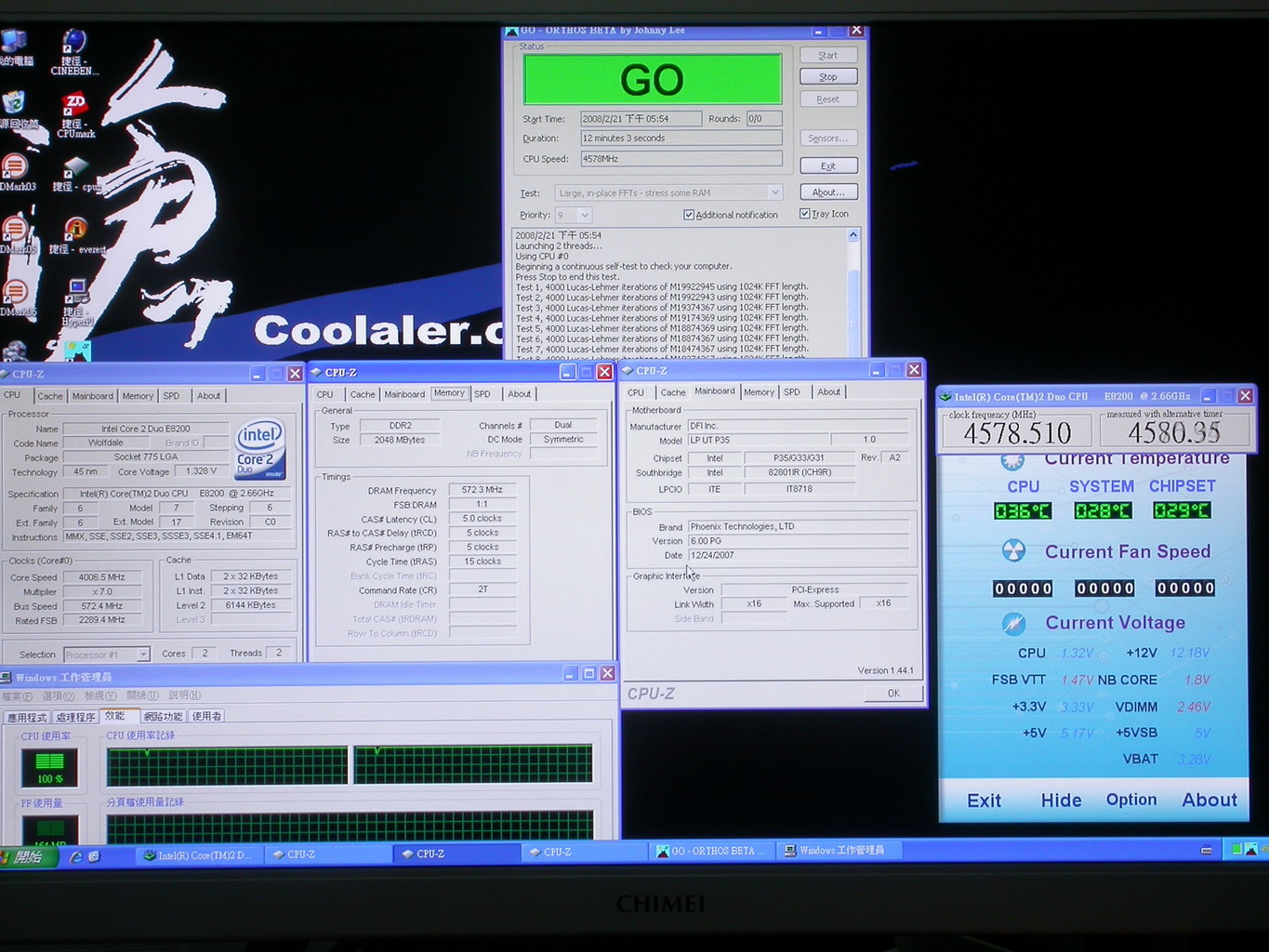
Task: Launch the CINEBENCH desktop shortcut
Action: click(x=74, y=42)
